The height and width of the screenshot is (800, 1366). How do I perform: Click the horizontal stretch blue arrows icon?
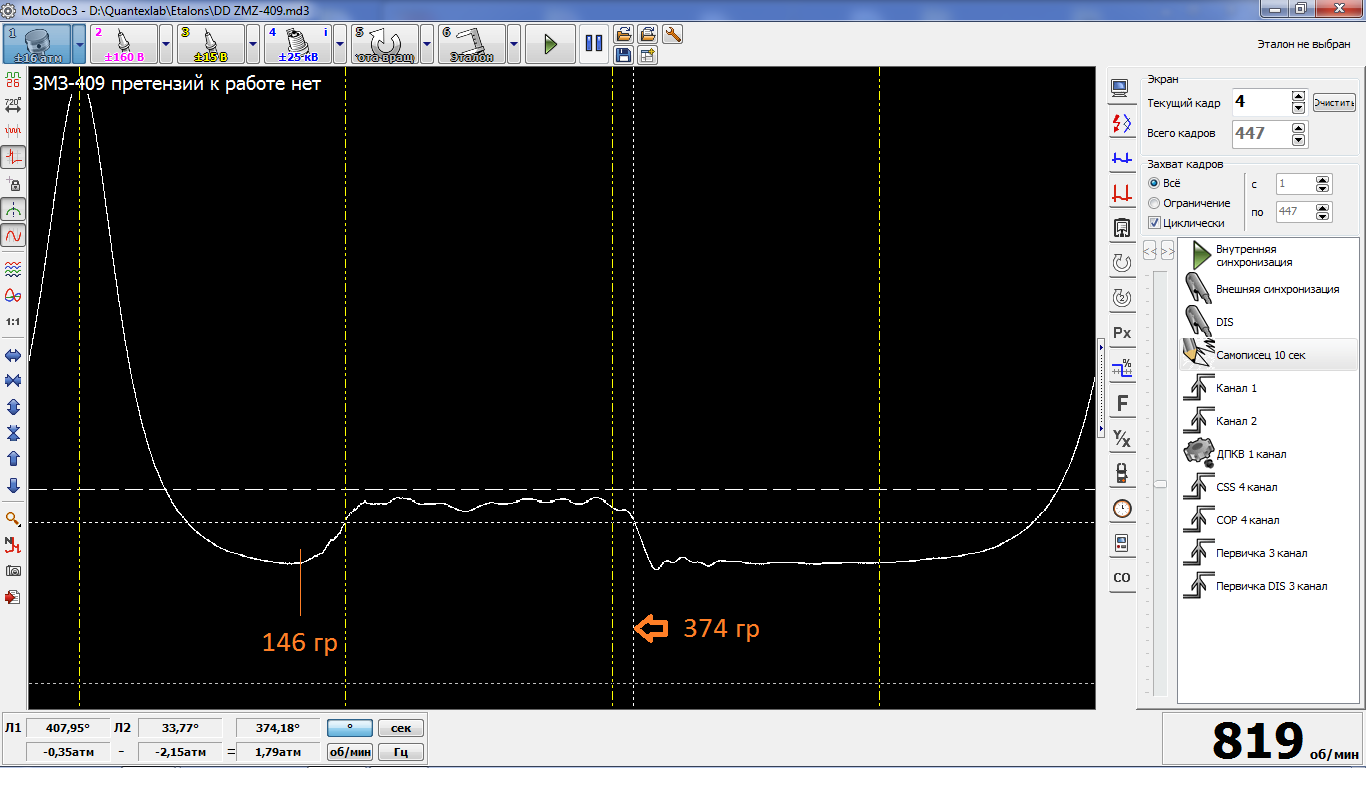pyautogui.click(x=13, y=355)
